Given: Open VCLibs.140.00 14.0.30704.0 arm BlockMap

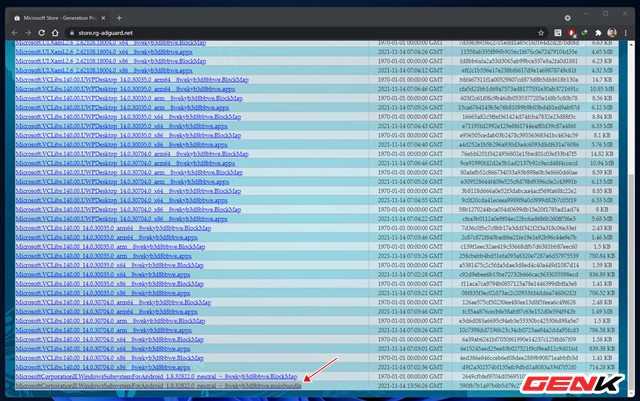Looking at the screenshot, I should 110,321.
